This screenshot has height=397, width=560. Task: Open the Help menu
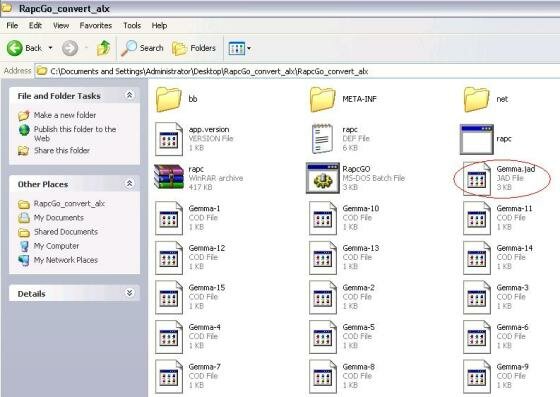[x=159, y=25]
